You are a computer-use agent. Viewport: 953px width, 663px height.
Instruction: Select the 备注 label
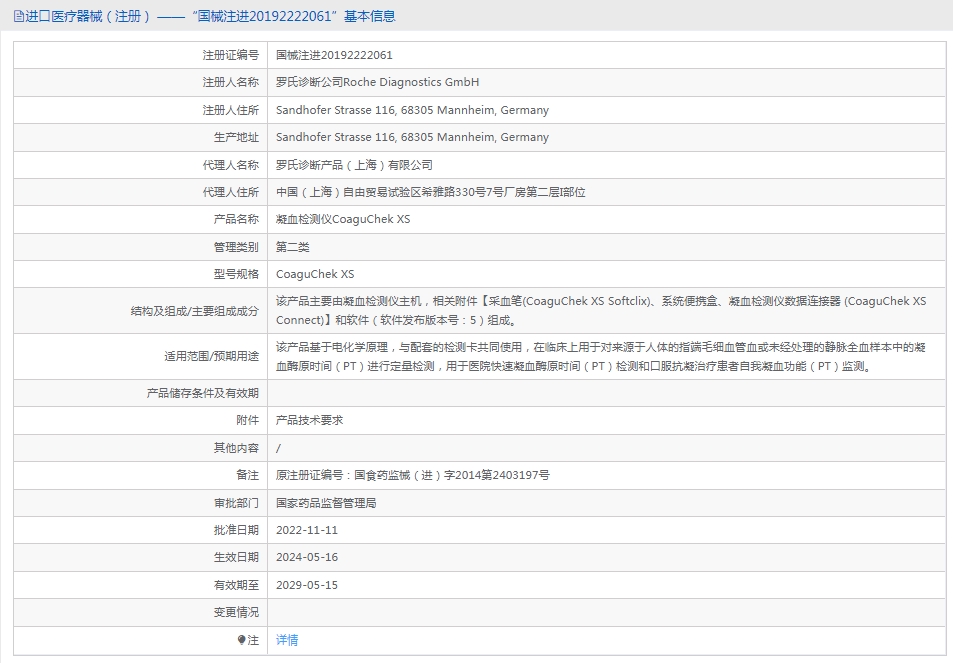[x=247, y=475]
